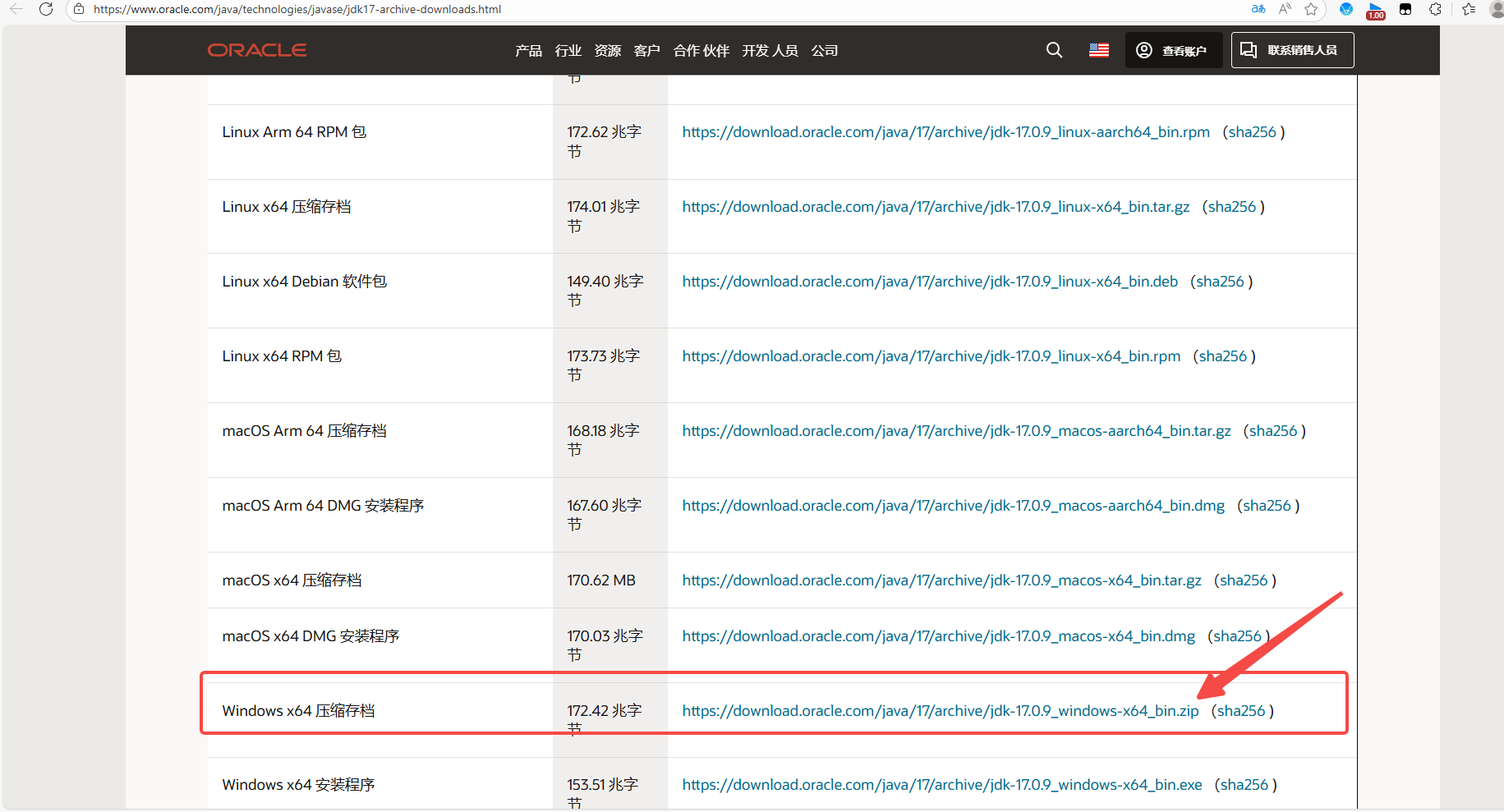Open sha256 for Linux x64 Debian package

(x=1220, y=282)
